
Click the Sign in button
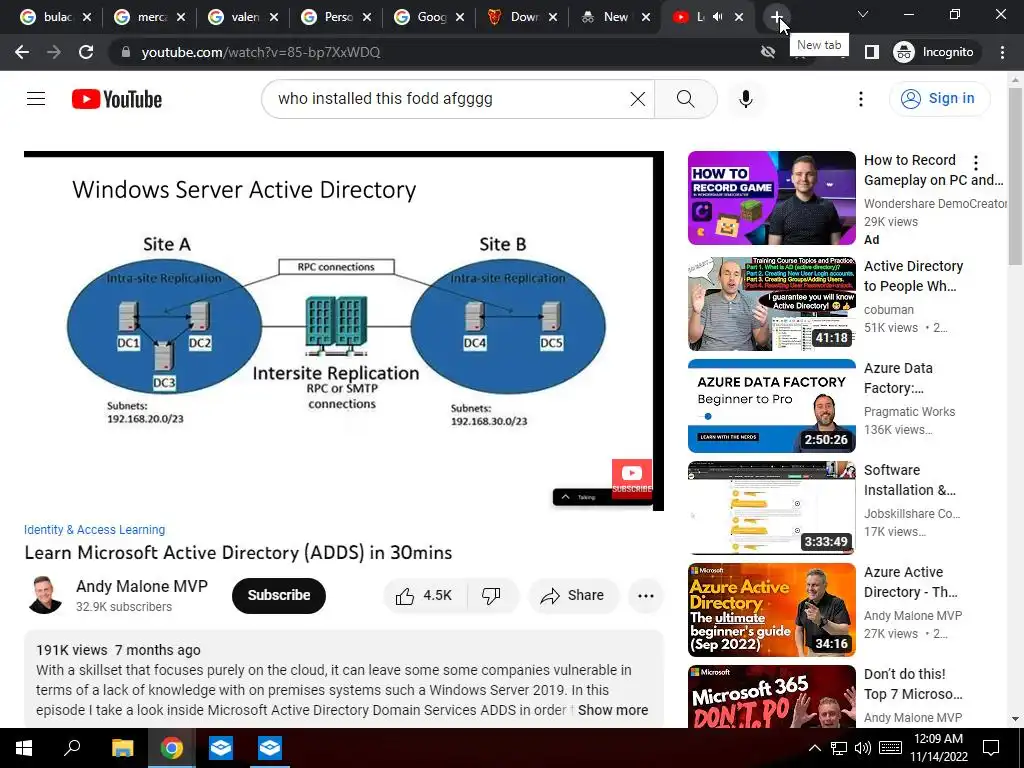[939, 99]
